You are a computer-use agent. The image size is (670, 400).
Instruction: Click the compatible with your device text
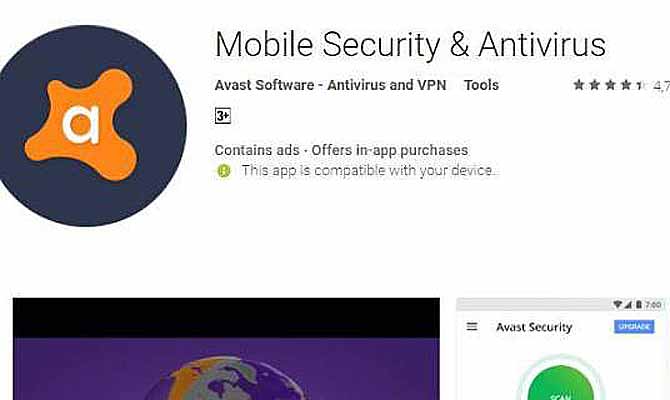pos(367,171)
